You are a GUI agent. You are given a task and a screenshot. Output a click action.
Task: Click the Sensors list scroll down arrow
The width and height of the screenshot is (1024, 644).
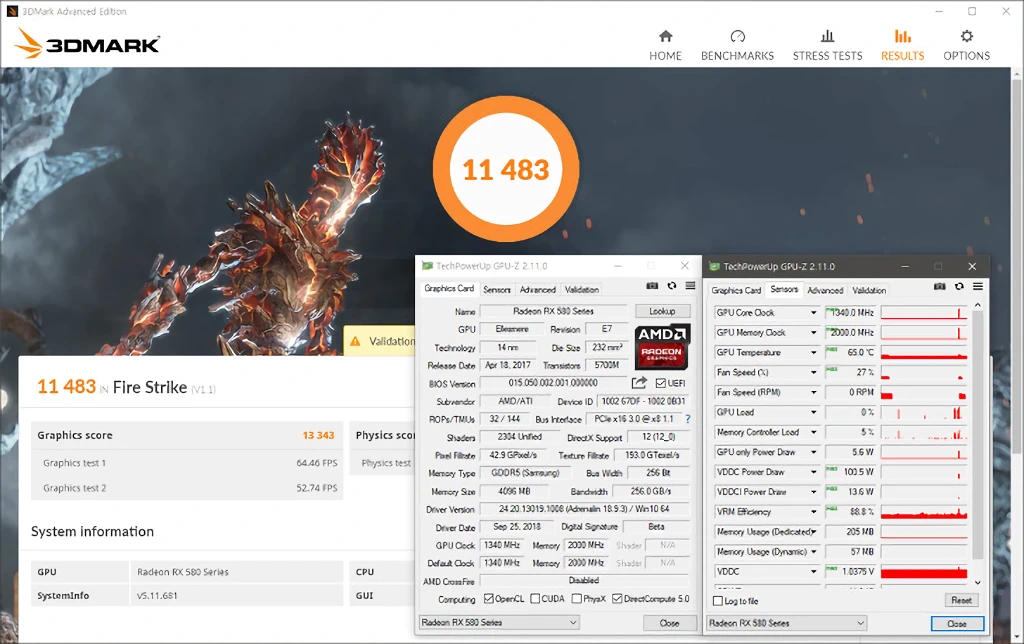pyautogui.click(x=978, y=582)
